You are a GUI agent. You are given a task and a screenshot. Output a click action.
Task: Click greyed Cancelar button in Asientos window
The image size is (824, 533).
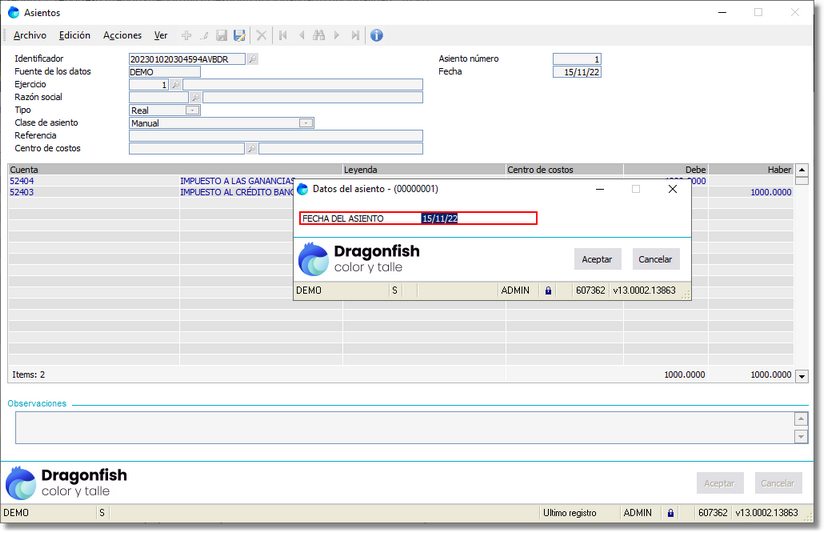(778, 483)
